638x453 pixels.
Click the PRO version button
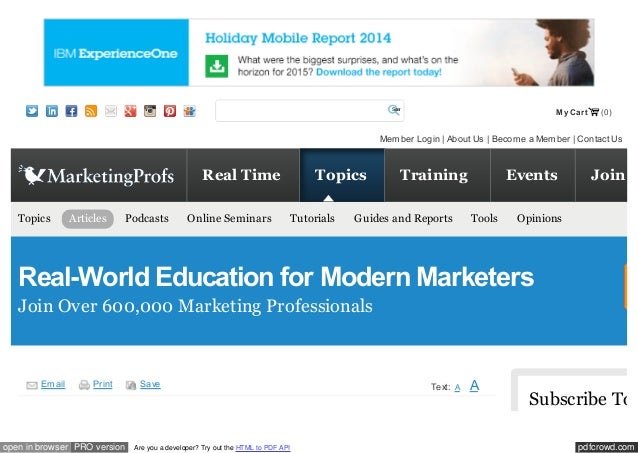click(x=100, y=447)
